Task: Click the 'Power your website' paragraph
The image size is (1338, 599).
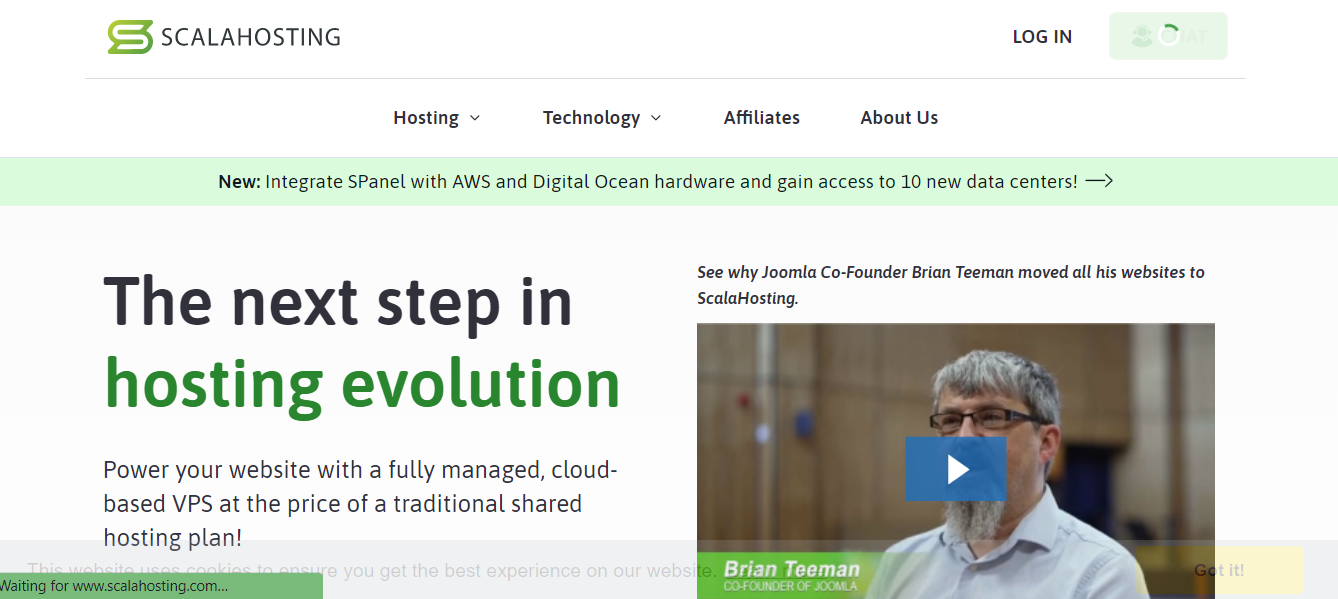Action: coord(361,504)
